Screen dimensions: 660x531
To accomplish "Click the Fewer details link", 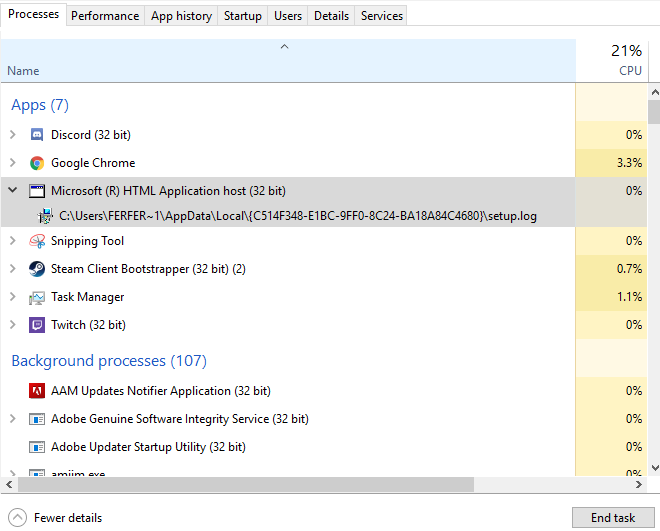I will click(x=68, y=518).
